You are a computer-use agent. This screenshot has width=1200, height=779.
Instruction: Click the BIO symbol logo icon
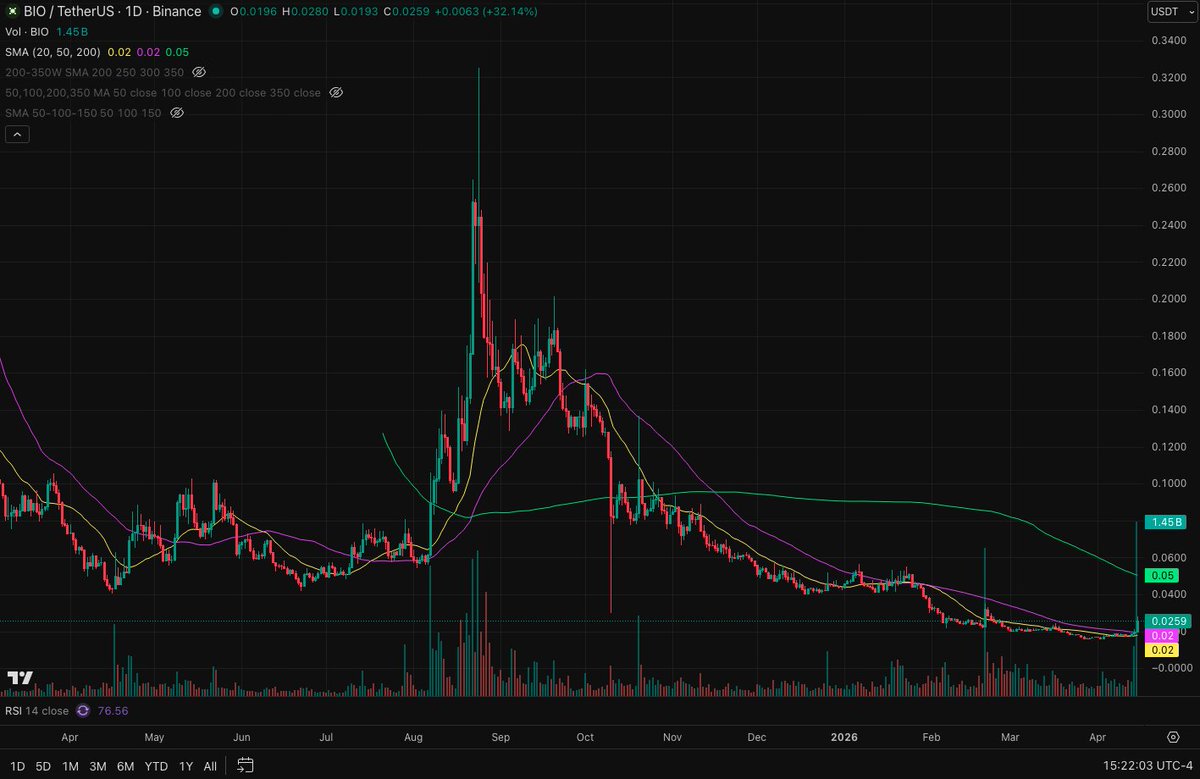click(x=11, y=12)
